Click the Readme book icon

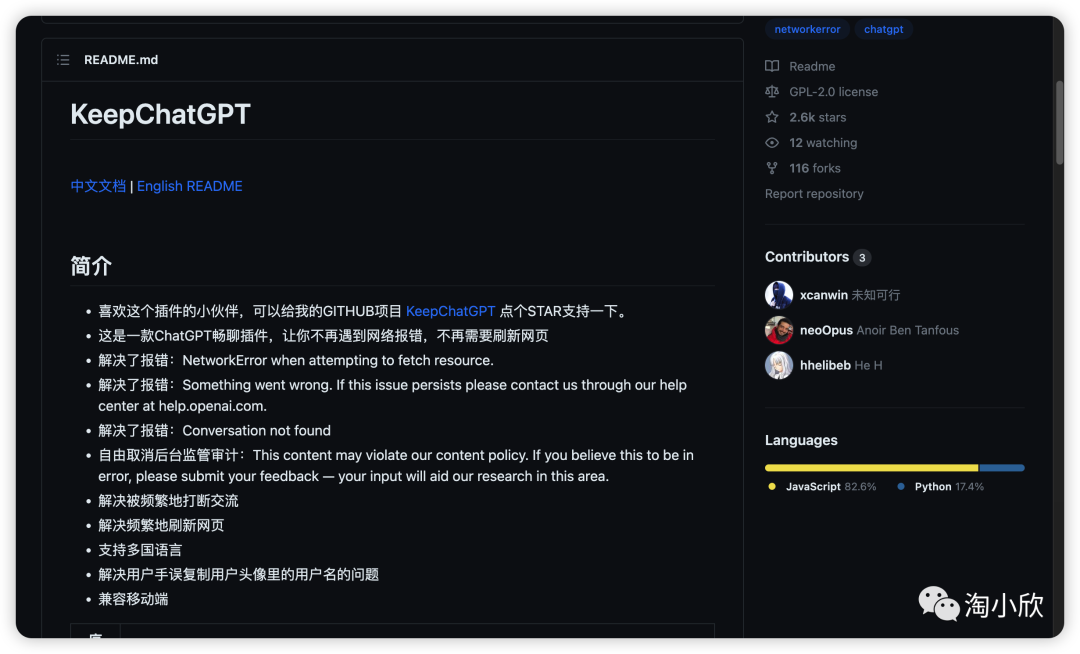[x=772, y=66]
